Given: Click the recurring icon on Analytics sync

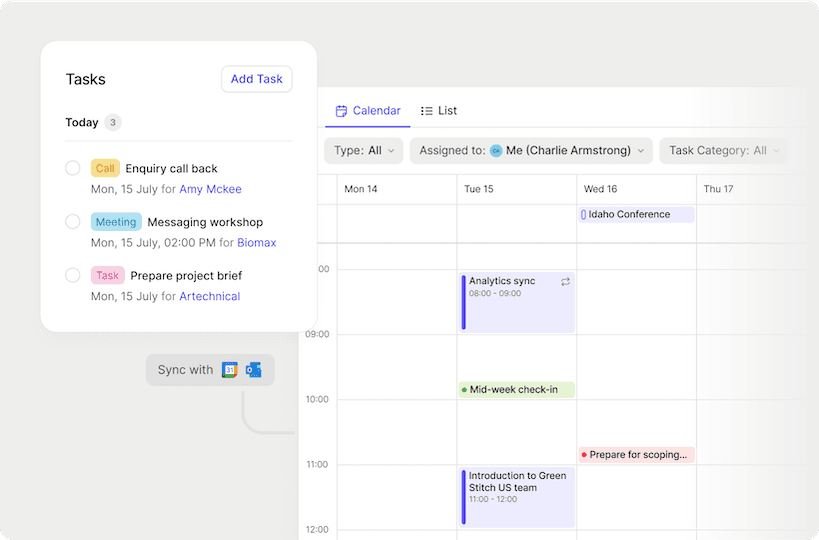Looking at the screenshot, I should coord(565,282).
